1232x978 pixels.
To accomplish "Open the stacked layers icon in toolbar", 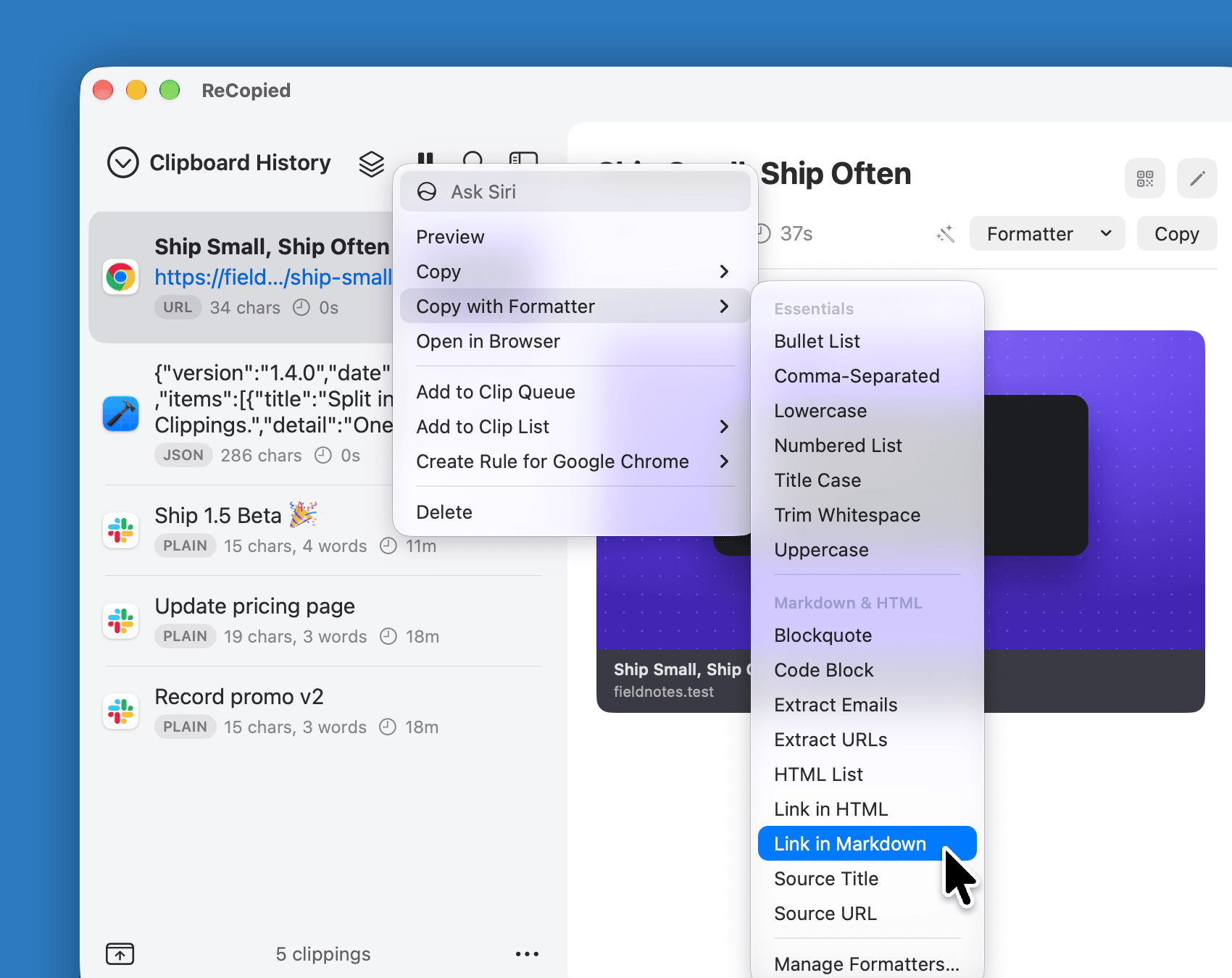I will click(372, 164).
